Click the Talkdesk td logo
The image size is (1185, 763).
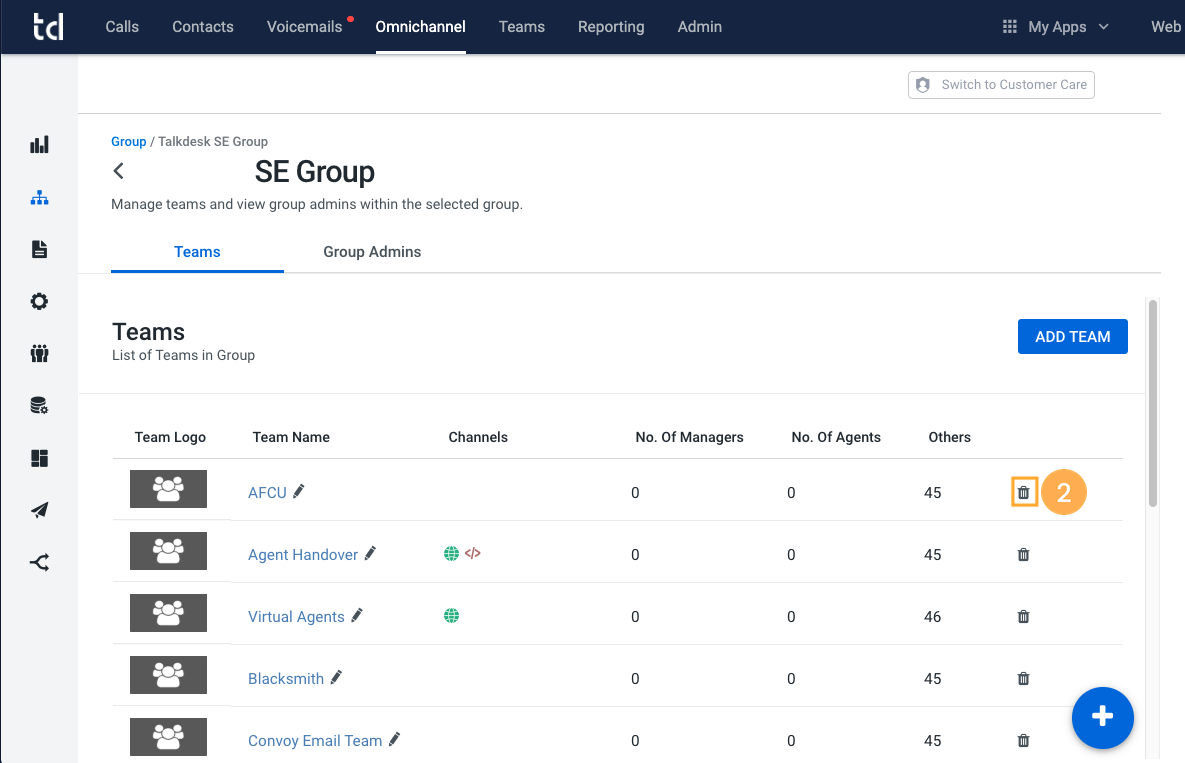coord(48,26)
